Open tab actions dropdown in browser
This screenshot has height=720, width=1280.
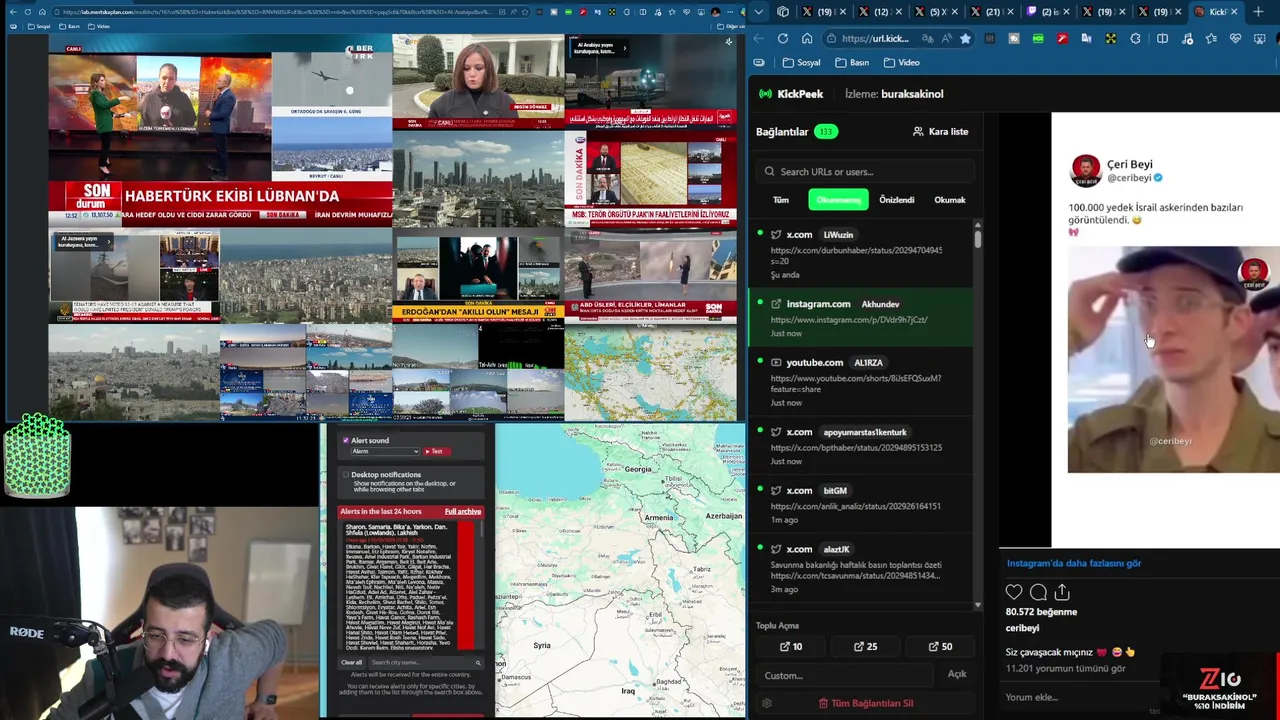click(x=759, y=12)
